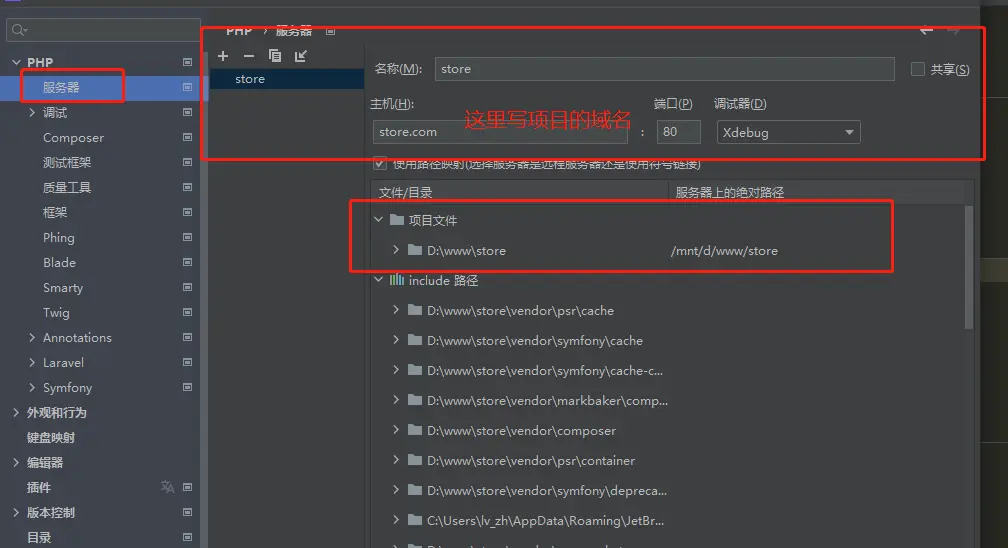Click project-level icon beside PHP row
The height and width of the screenshot is (548, 1008).
(x=187, y=62)
